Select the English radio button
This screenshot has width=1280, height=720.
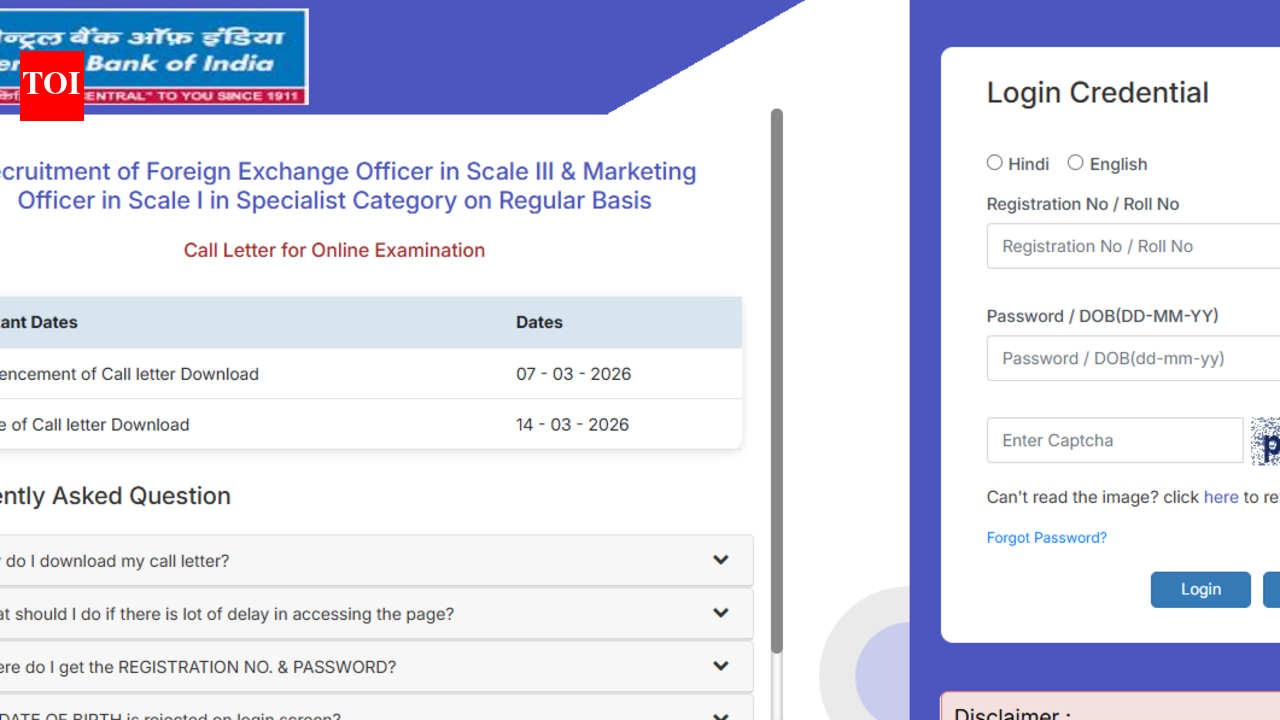click(x=1075, y=162)
